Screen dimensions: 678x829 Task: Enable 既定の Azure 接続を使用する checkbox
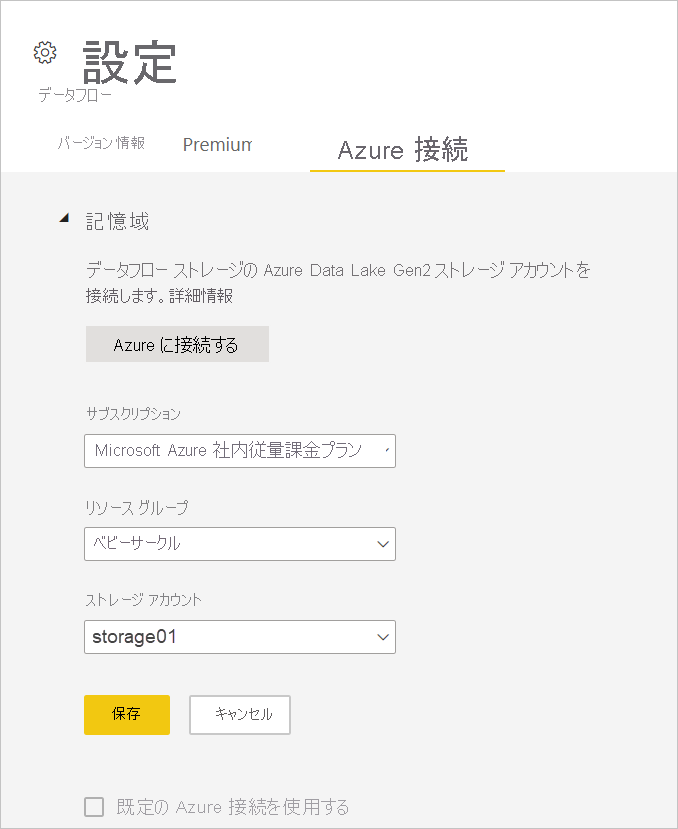pos(94,807)
